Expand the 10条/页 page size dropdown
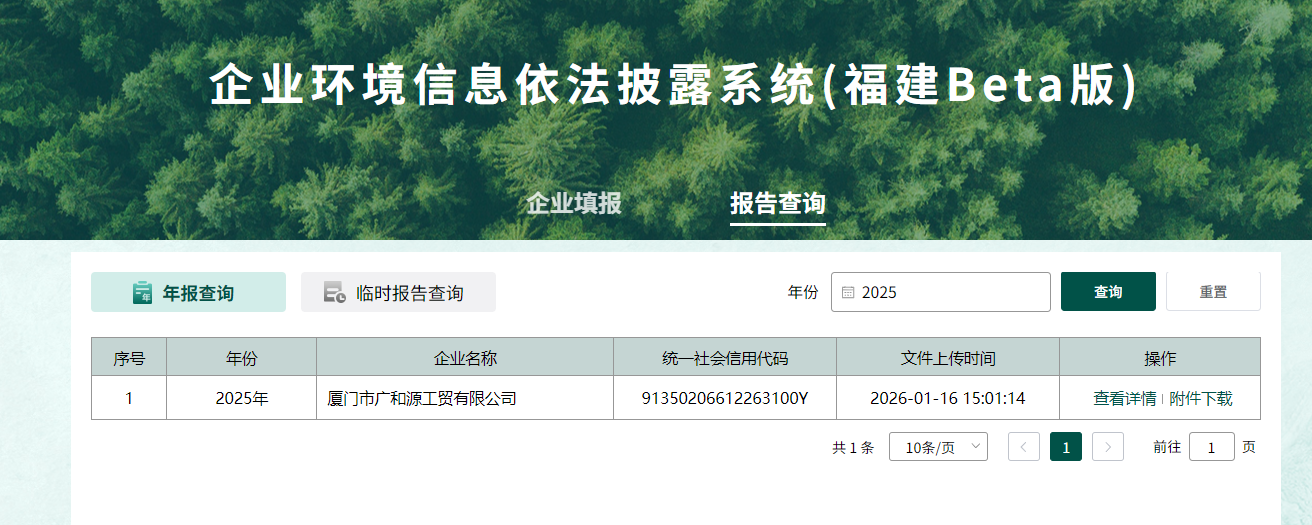The height and width of the screenshot is (525, 1312). (939, 447)
